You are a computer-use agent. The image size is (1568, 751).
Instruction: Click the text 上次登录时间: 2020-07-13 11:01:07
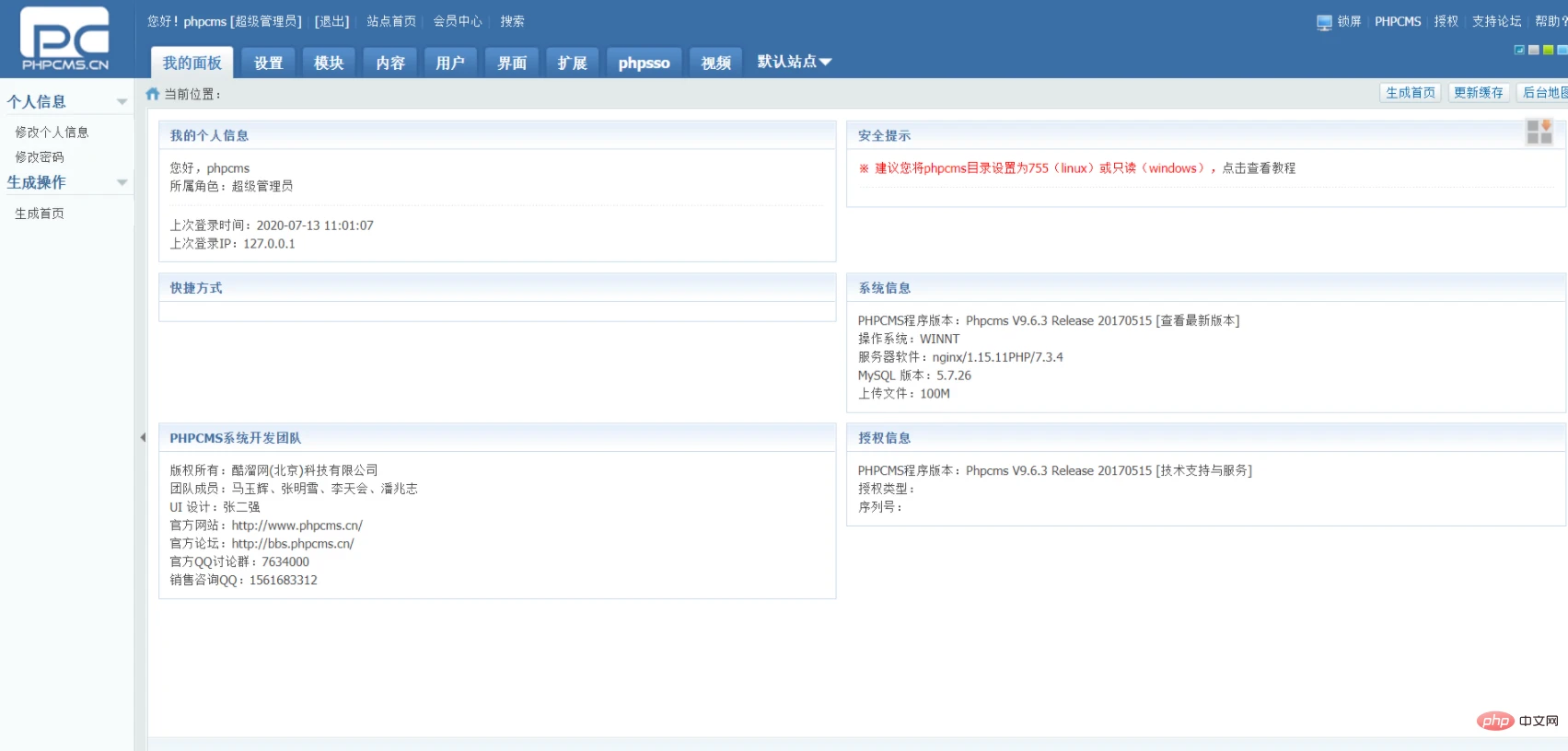272,225
